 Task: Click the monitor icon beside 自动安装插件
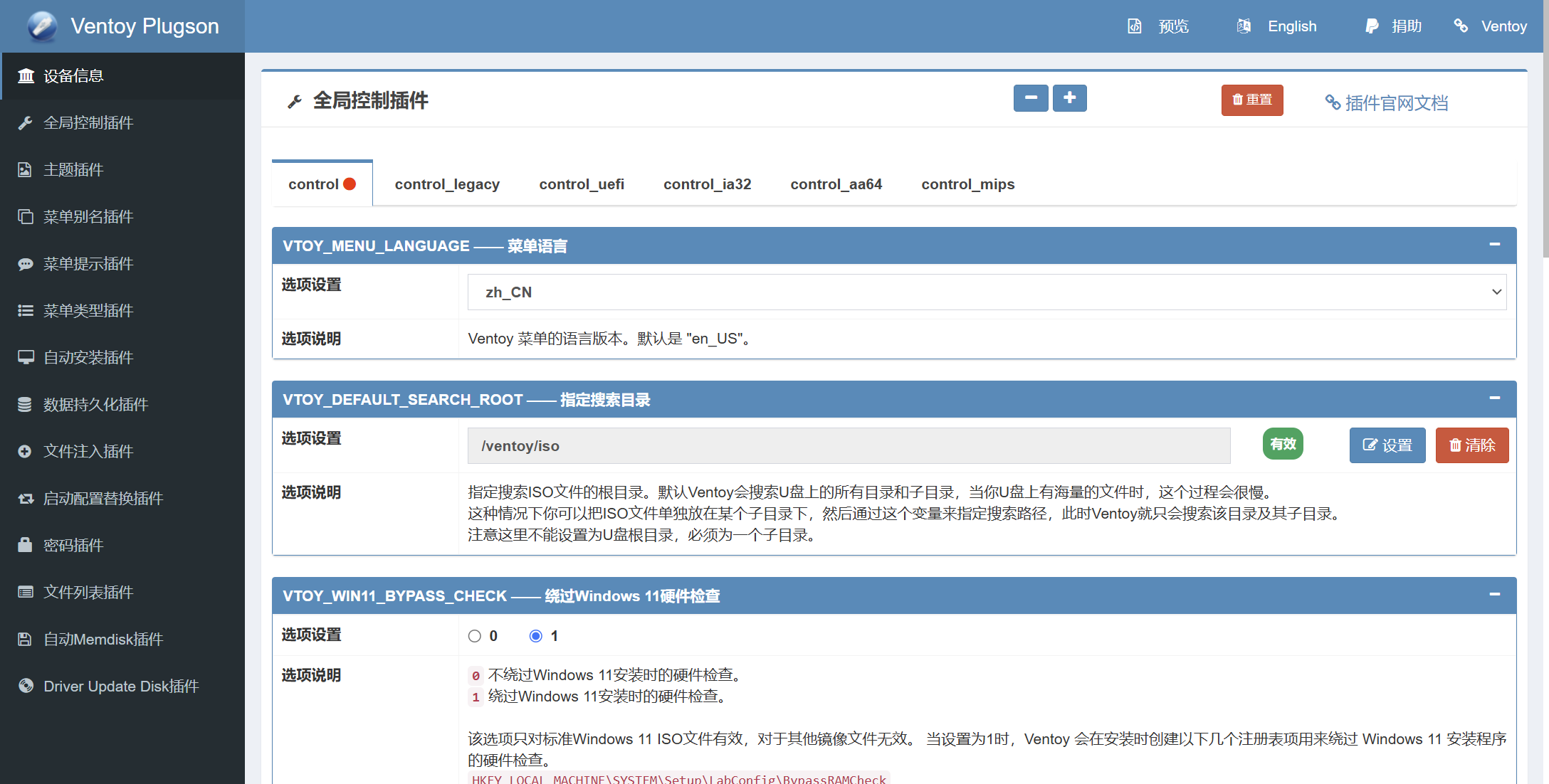point(26,357)
